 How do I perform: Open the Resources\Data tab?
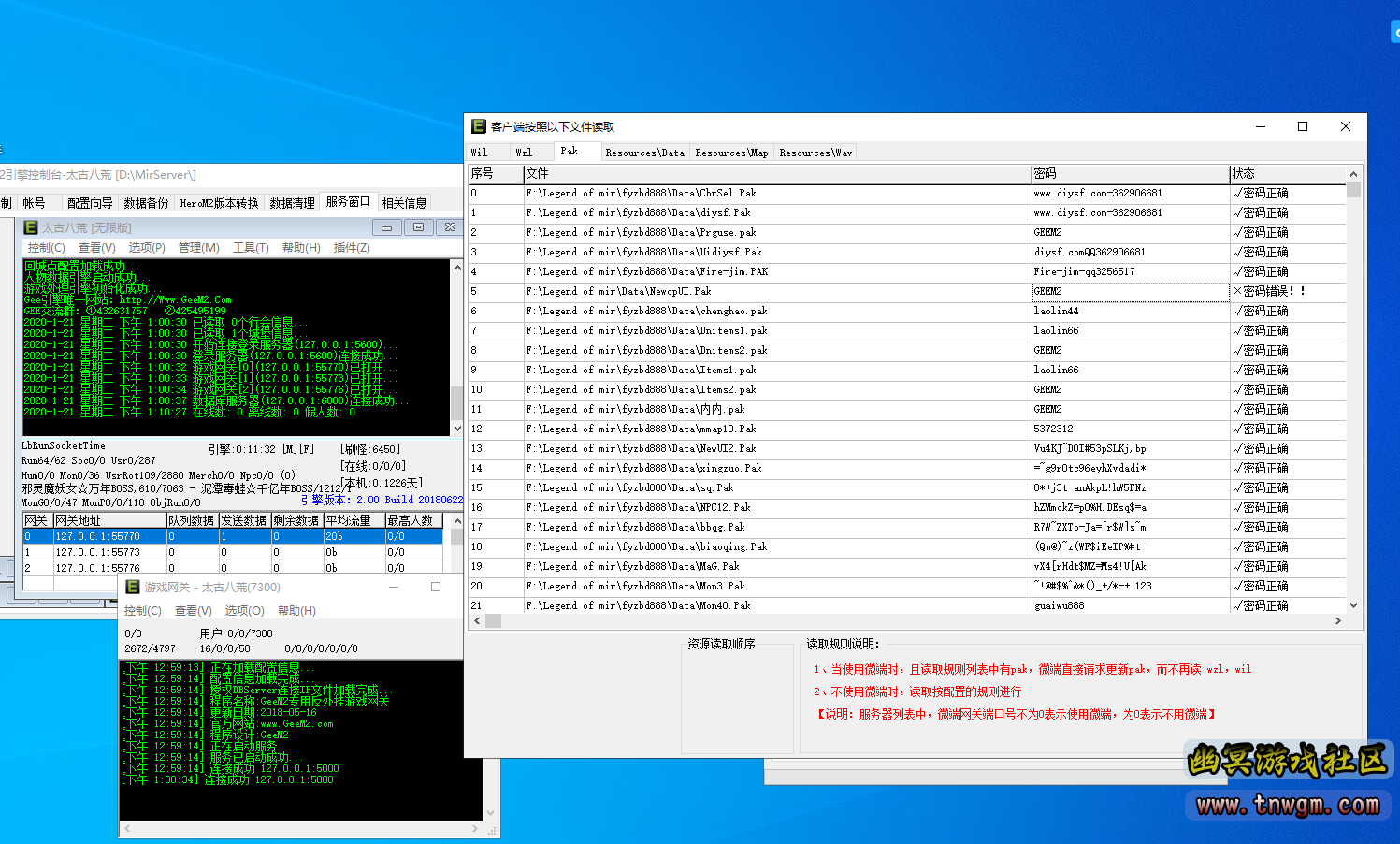point(644,153)
